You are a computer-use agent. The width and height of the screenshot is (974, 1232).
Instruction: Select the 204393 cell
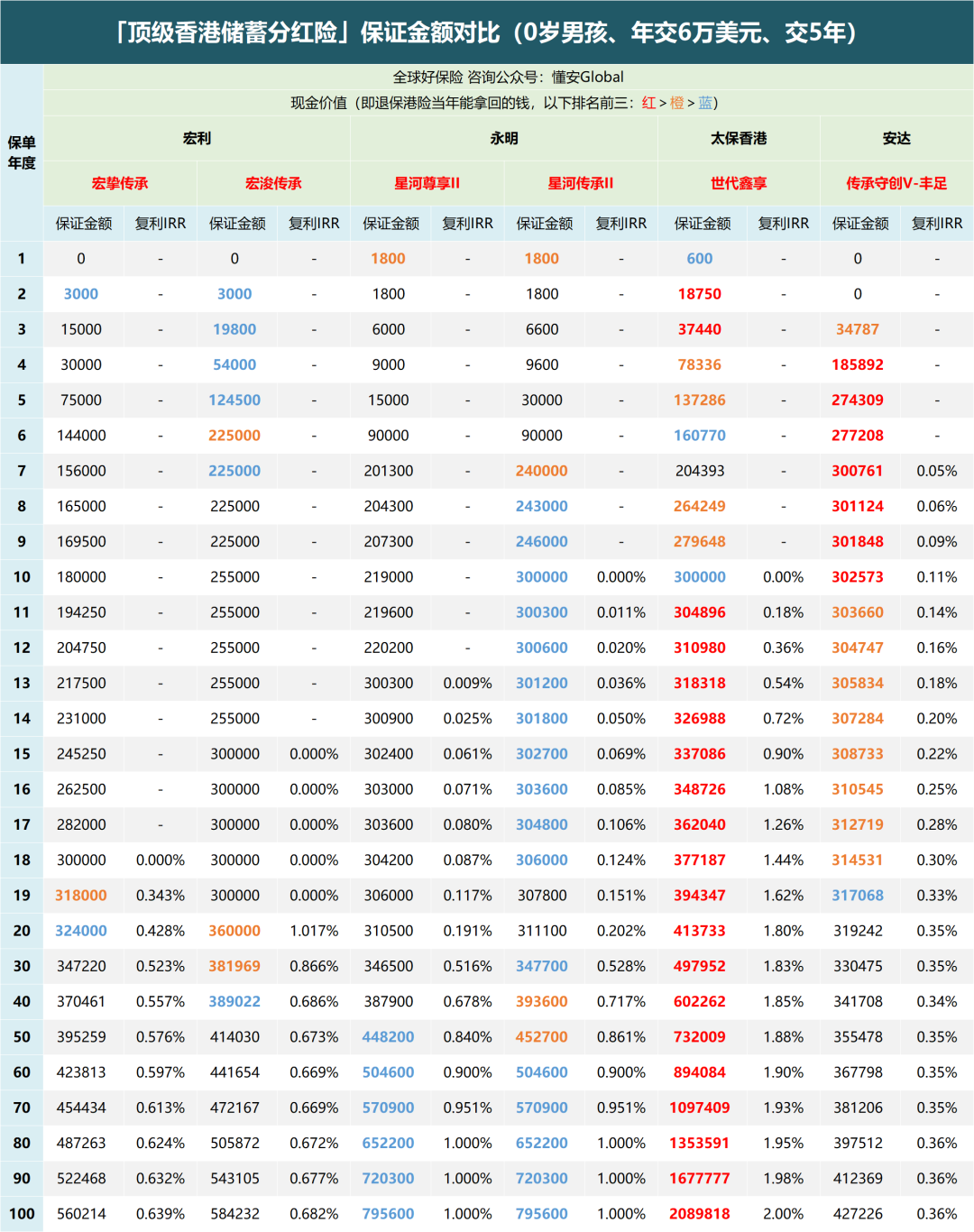tap(700, 471)
